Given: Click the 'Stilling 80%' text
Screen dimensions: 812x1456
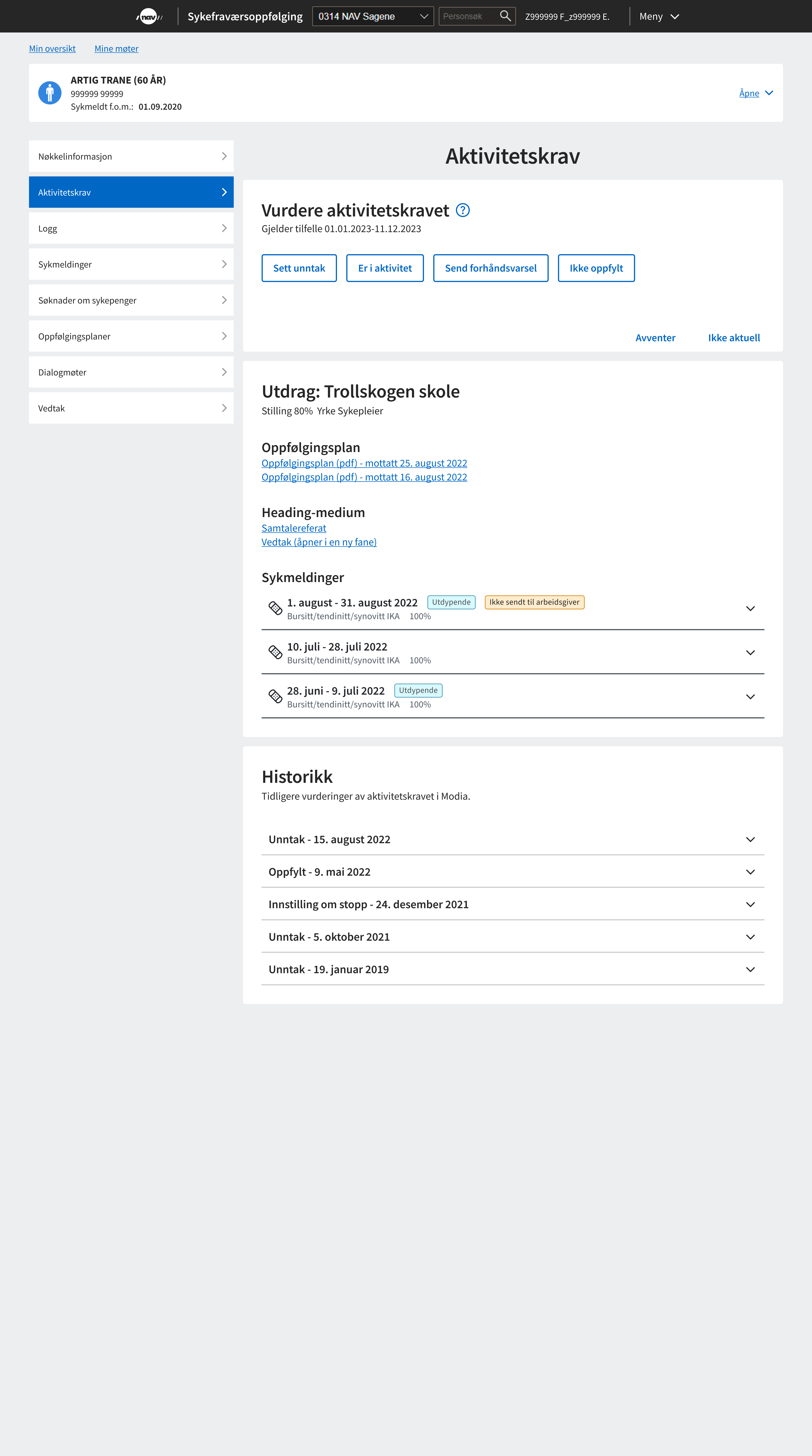Looking at the screenshot, I should coord(287,411).
